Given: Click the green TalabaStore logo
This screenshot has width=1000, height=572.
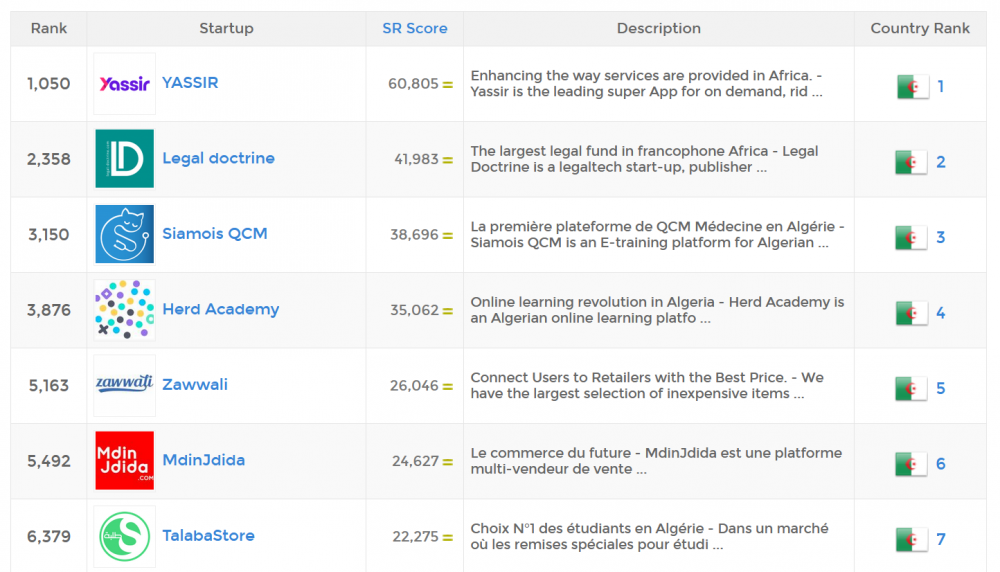Looking at the screenshot, I should (x=124, y=536).
